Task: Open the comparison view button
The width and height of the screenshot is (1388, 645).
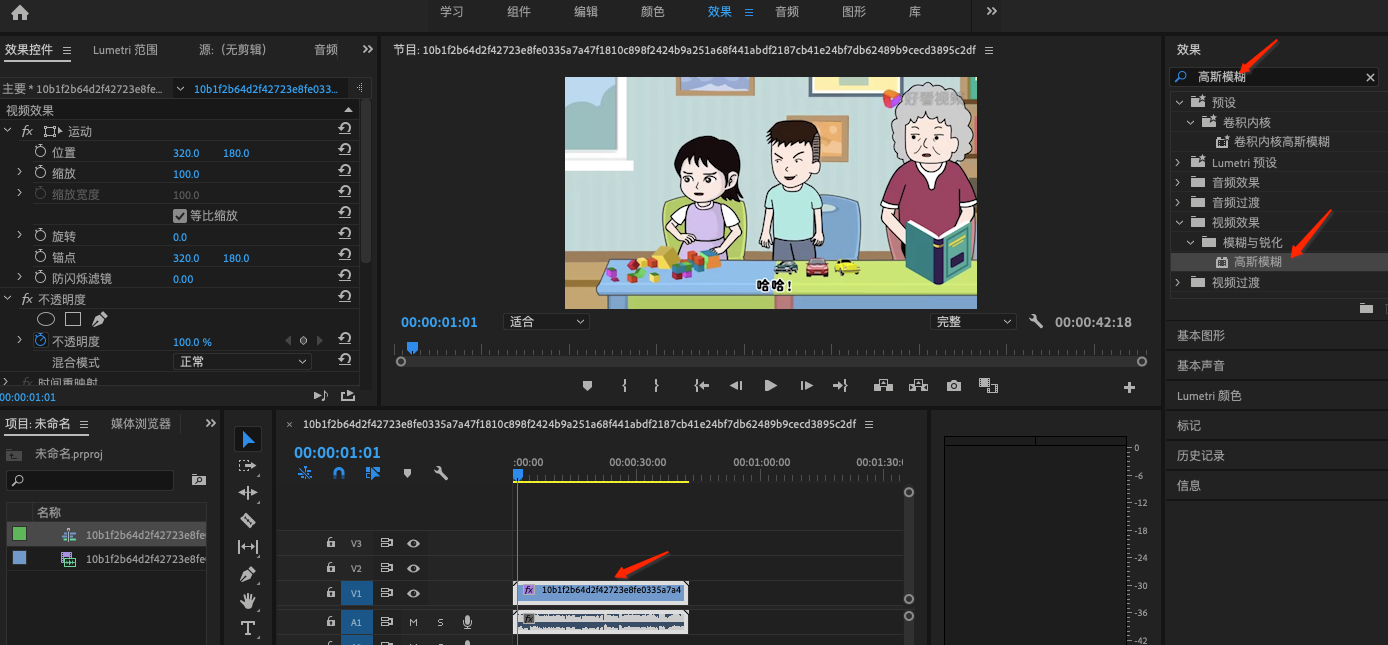Action: coord(988,385)
